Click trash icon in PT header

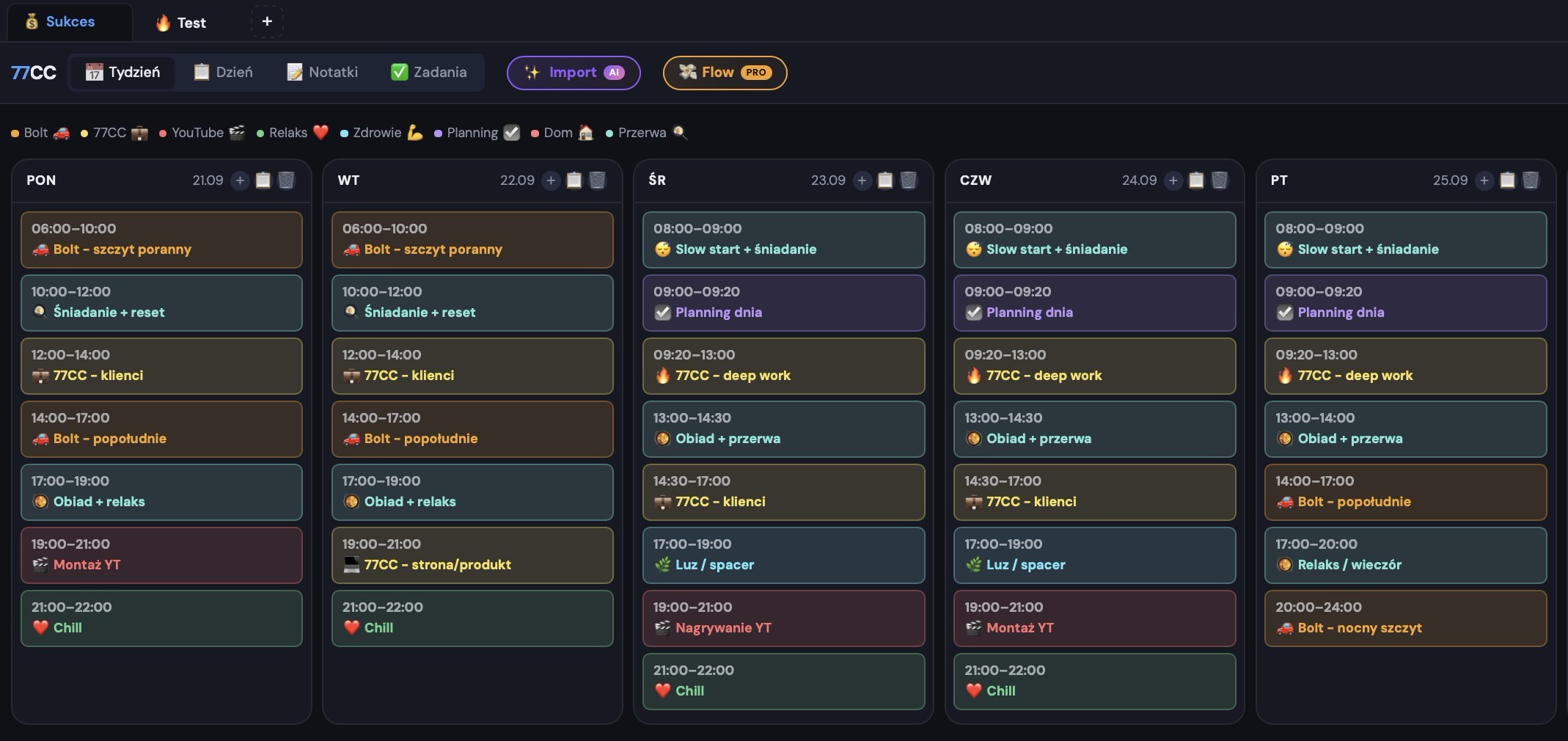1531,180
